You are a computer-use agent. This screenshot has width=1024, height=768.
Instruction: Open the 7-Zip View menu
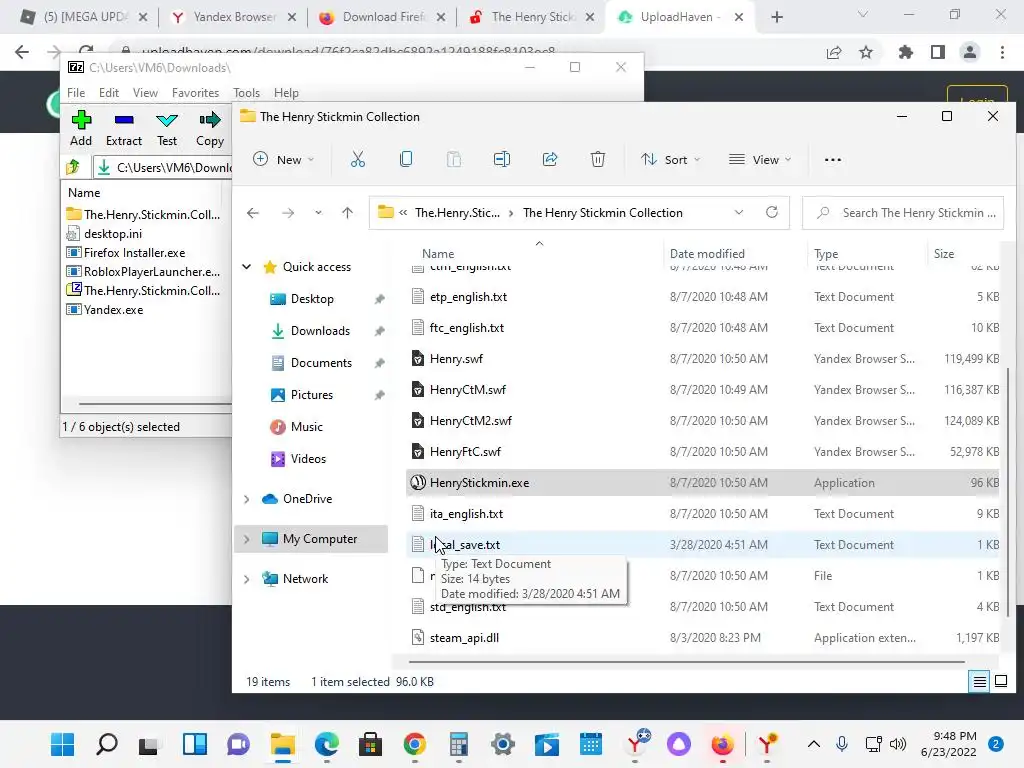145,93
